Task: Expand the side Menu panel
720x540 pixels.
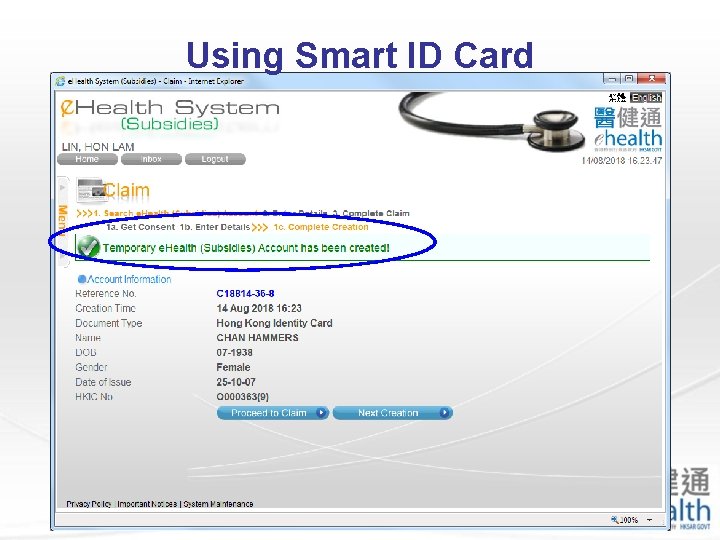Action: [63, 220]
